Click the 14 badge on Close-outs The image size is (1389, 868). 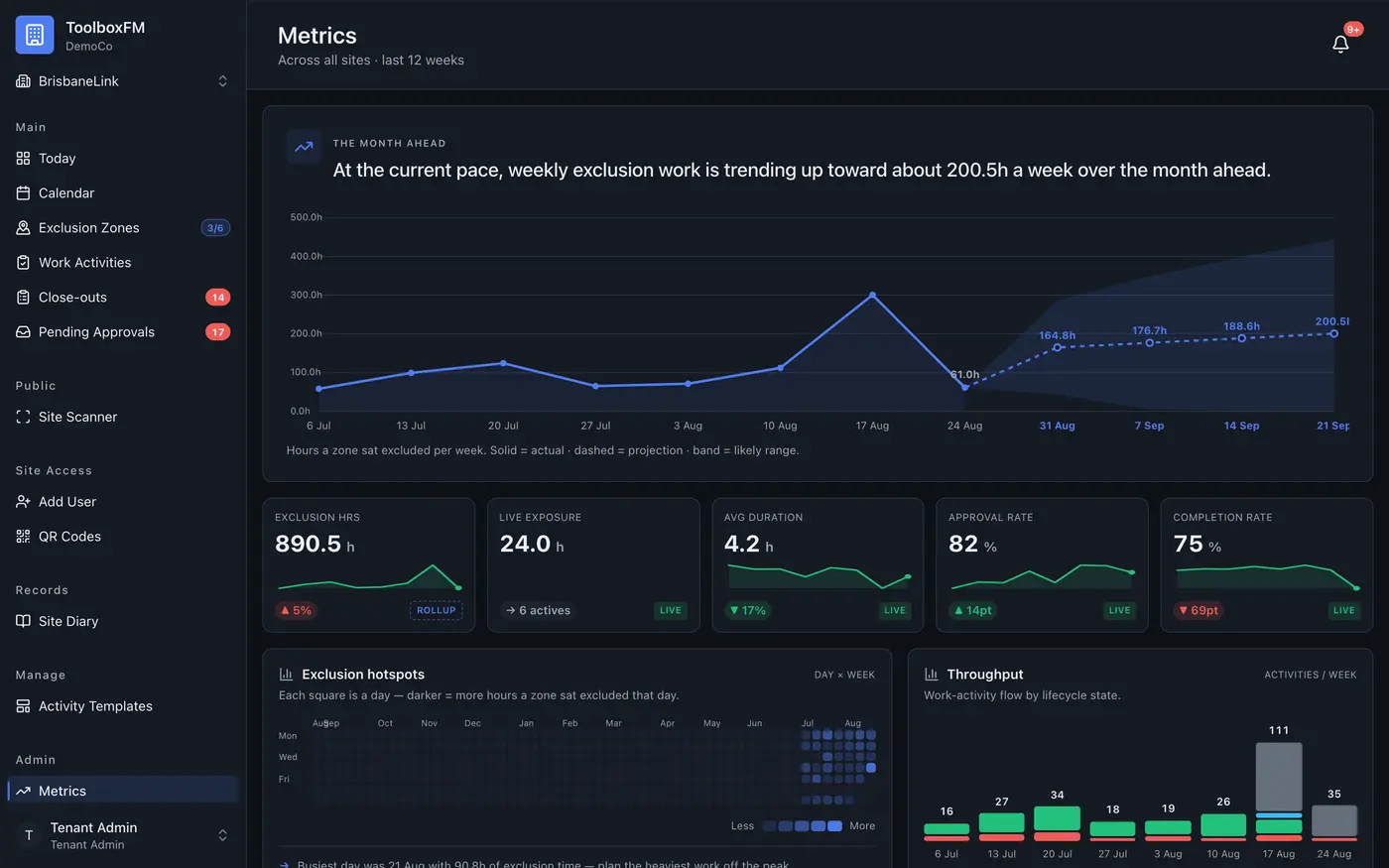tap(218, 298)
